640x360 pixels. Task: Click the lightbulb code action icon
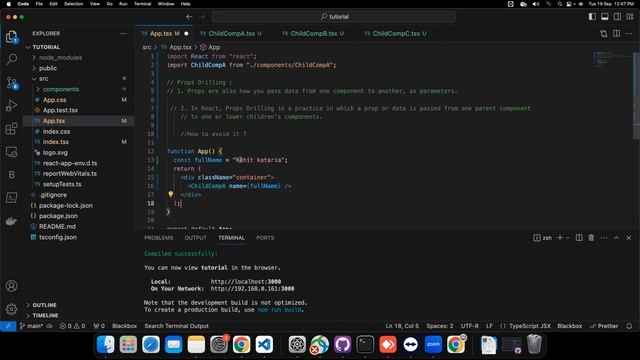(x=171, y=195)
